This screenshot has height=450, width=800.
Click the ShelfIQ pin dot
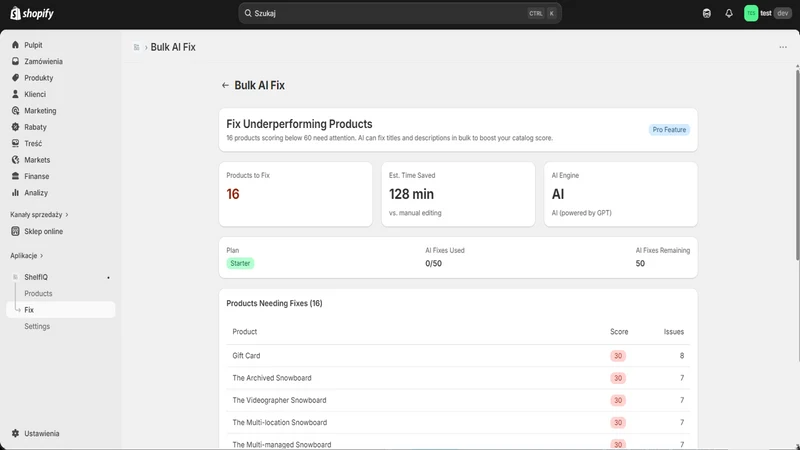(108, 278)
